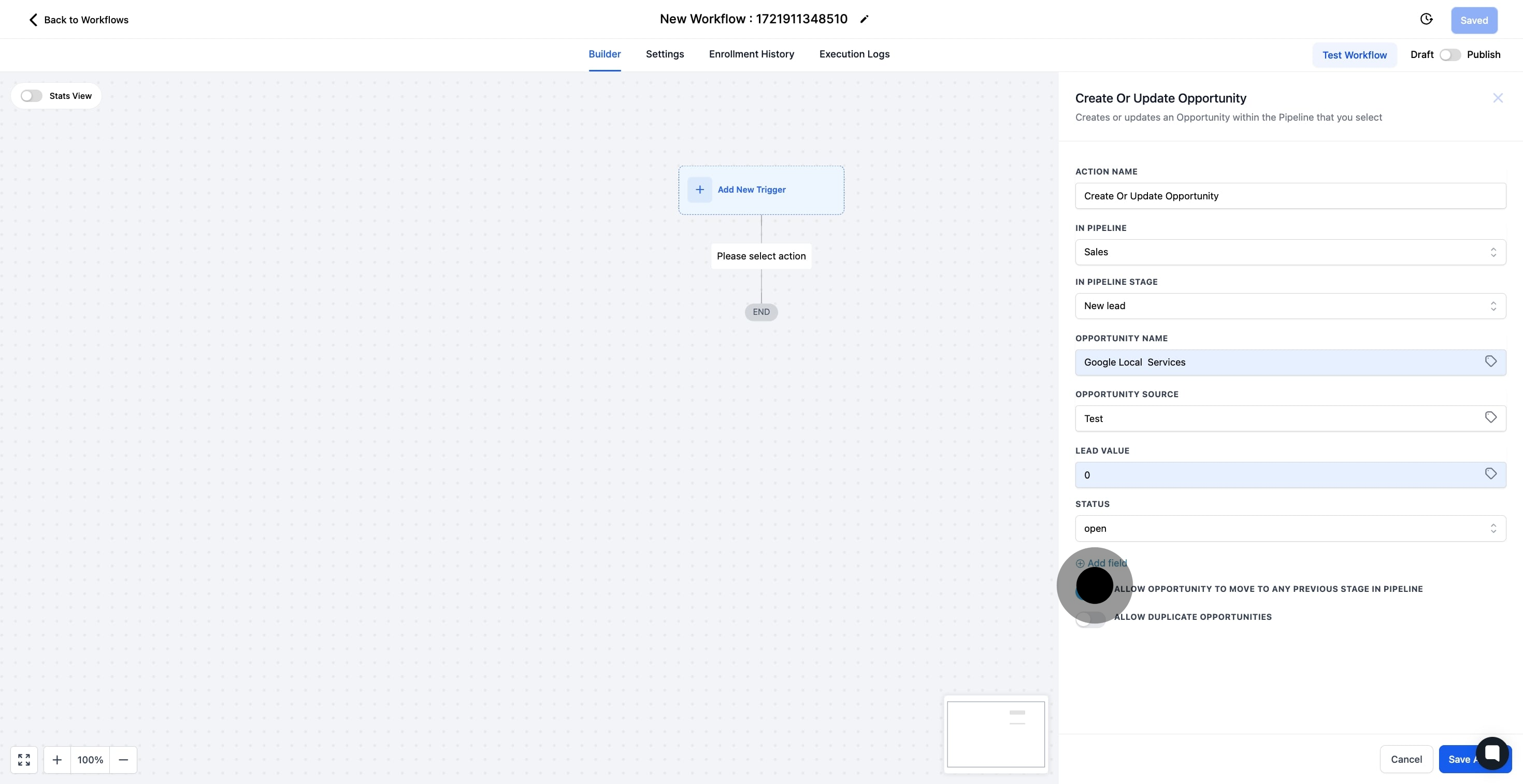Open the Execution Logs tab
This screenshot has width=1523, height=784.
pyautogui.click(x=854, y=54)
